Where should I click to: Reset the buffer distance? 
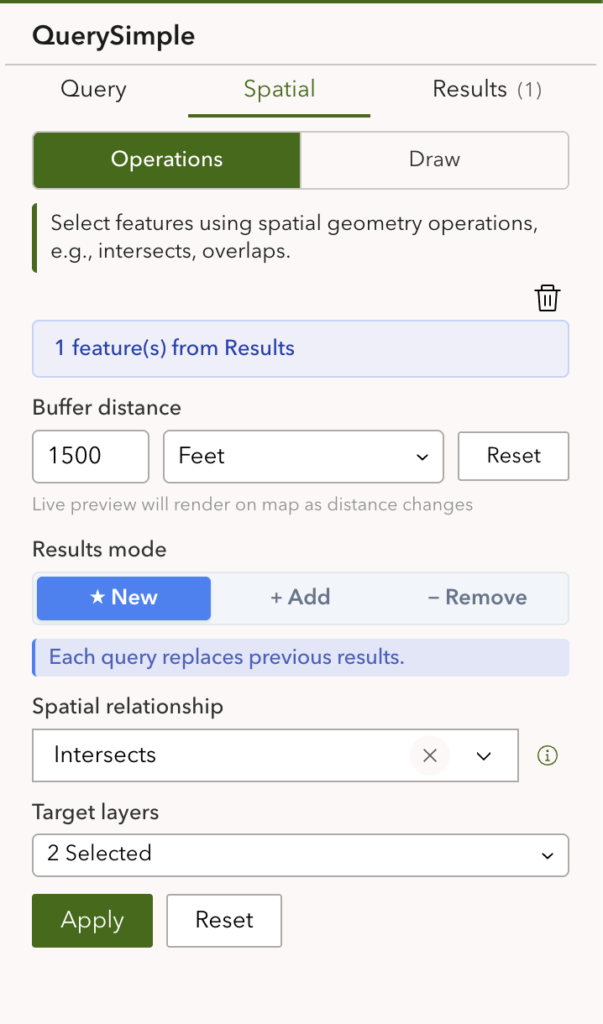coord(513,456)
